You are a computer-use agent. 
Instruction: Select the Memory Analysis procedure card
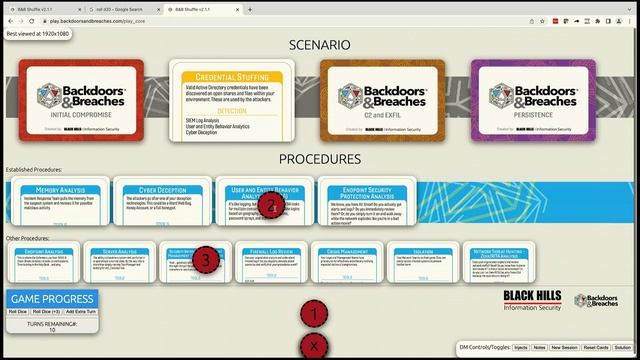click(60, 201)
